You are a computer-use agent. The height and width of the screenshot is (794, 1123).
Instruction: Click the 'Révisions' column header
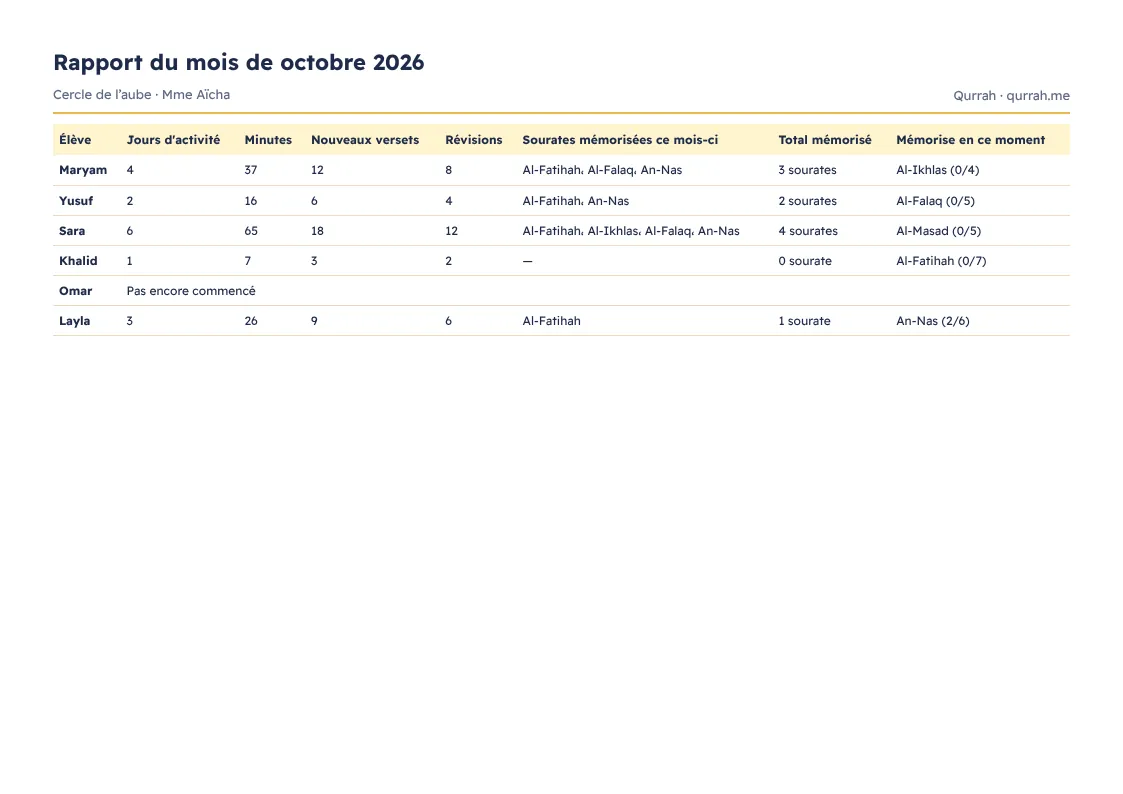tap(473, 140)
